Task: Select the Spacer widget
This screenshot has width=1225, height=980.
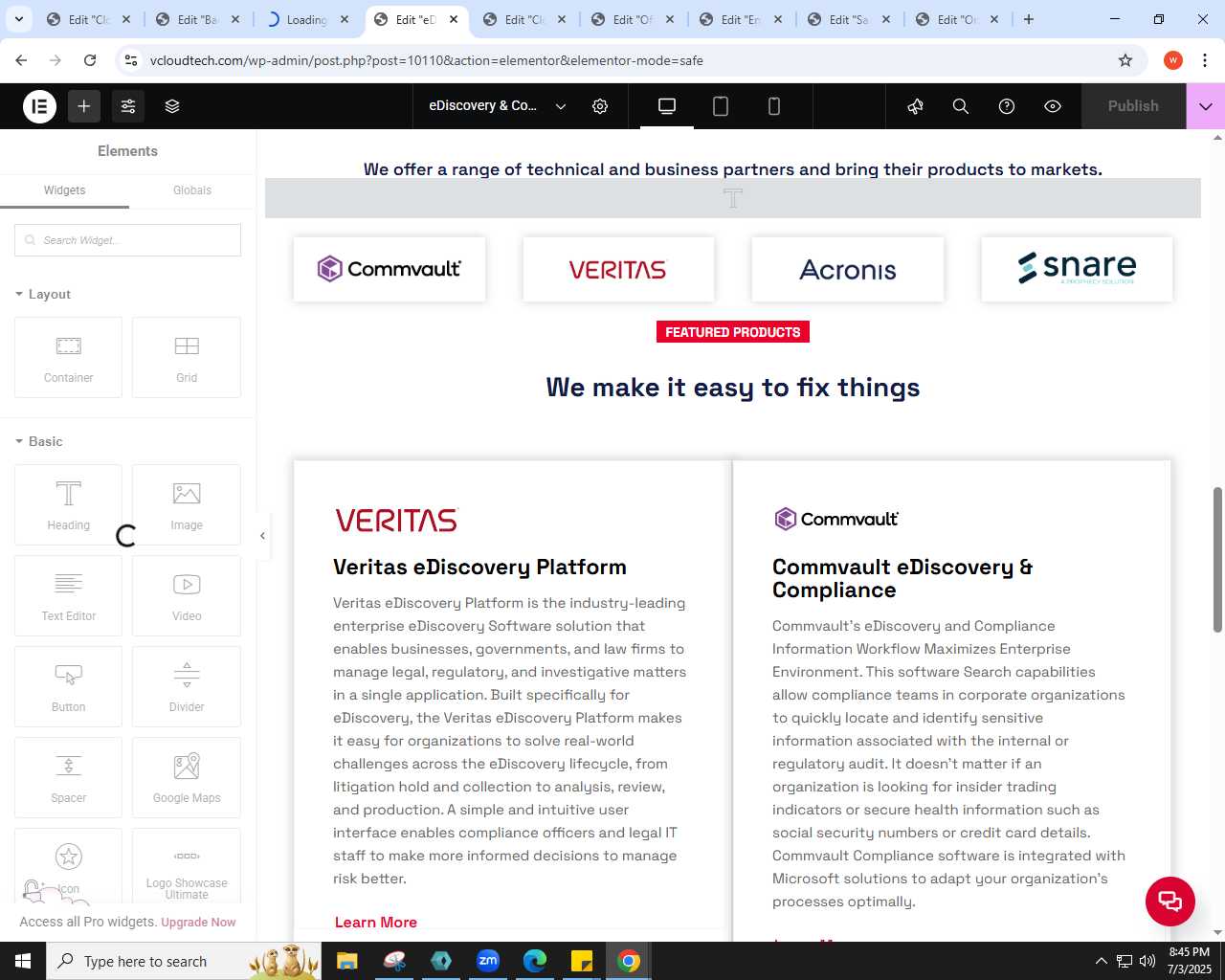Action: point(69,777)
